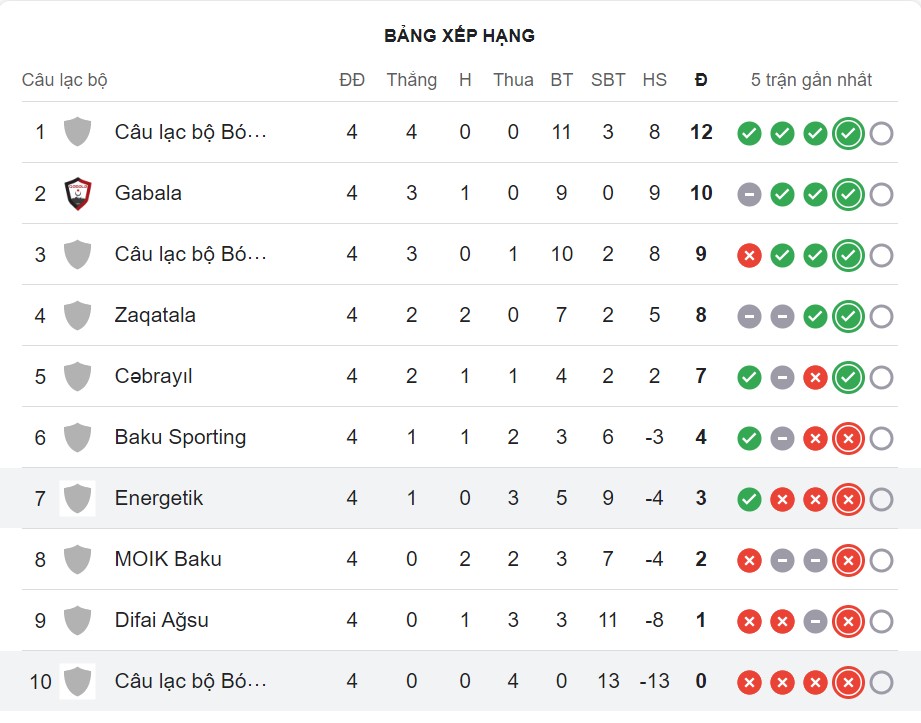Screen dimensions: 921x723
Task: Click Difai Ağsu's draw result icon
Action: click(x=815, y=621)
